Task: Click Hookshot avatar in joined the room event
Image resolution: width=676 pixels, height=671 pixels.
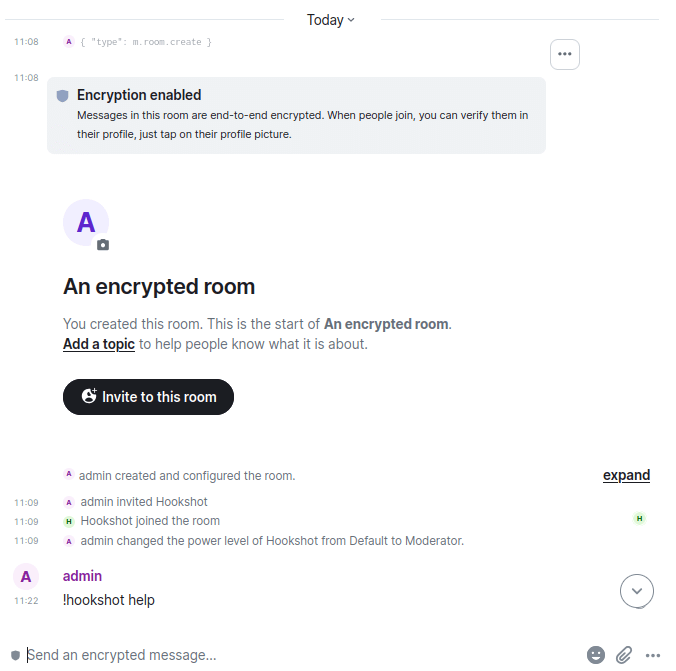Action: [69, 521]
